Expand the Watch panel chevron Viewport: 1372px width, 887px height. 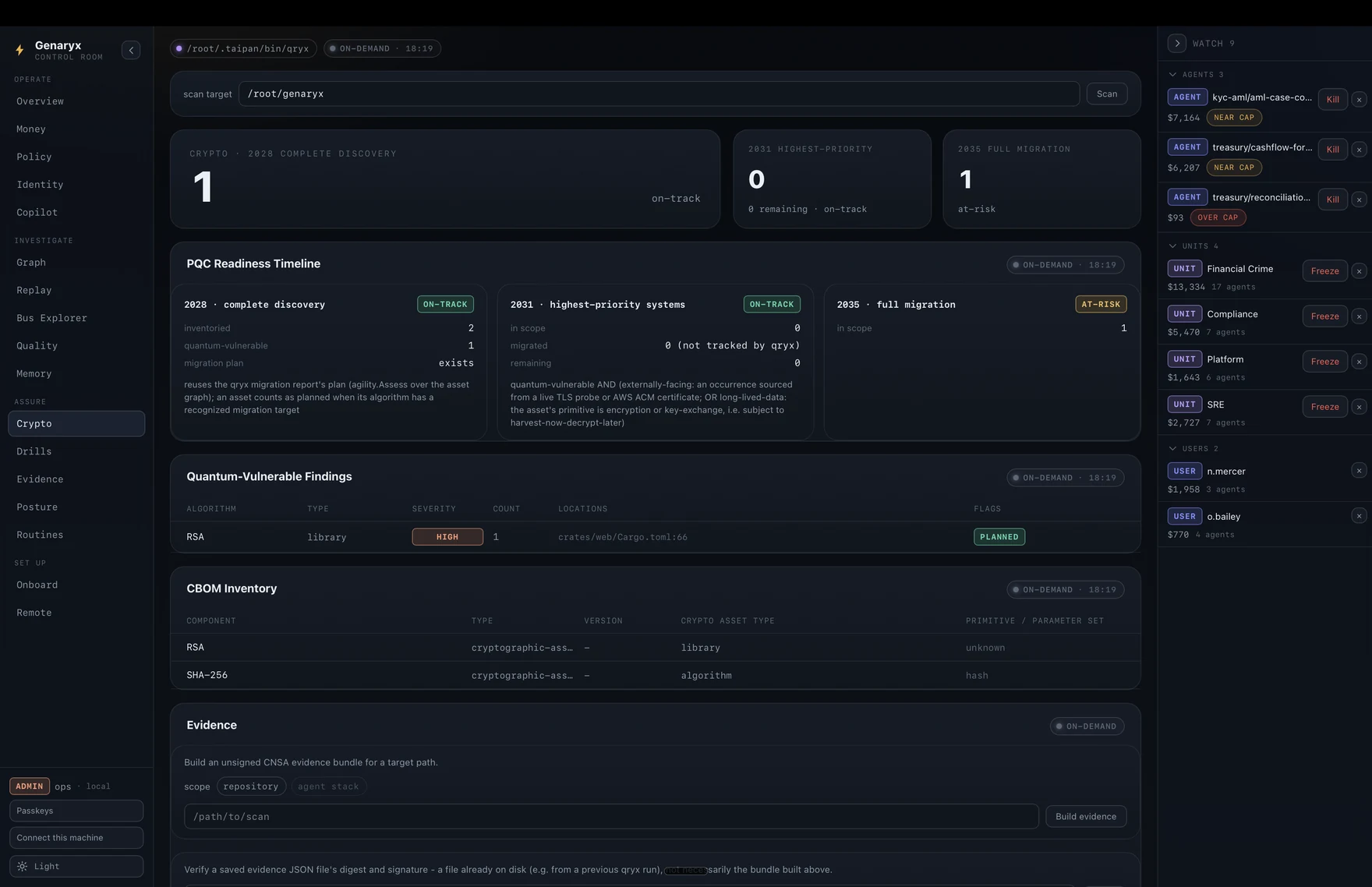[1177, 44]
